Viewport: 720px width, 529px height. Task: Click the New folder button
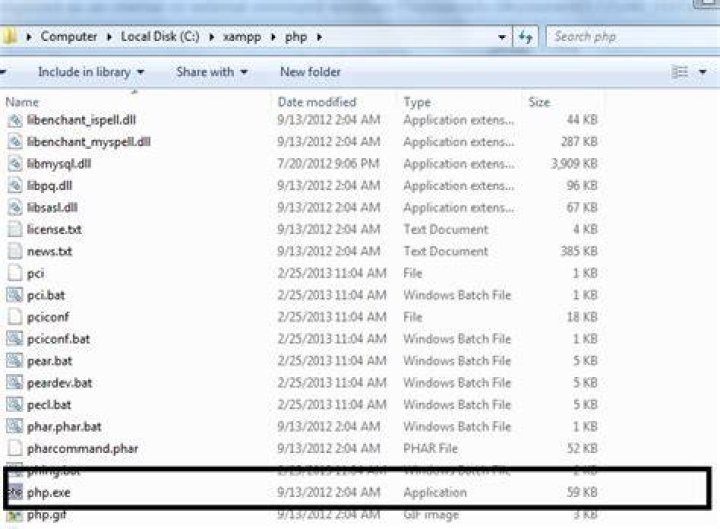pyautogui.click(x=310, y=72)
